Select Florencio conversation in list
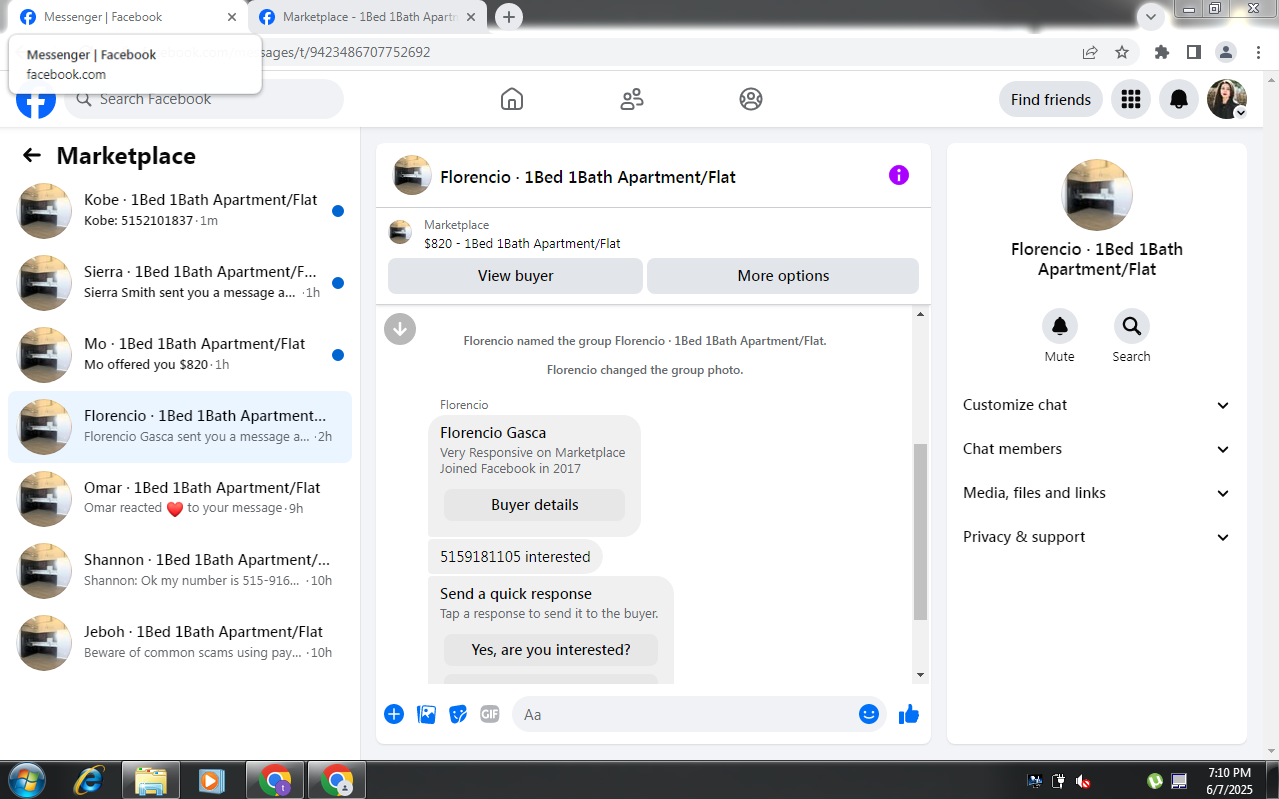1279x799 pixels. coord(180,426)
